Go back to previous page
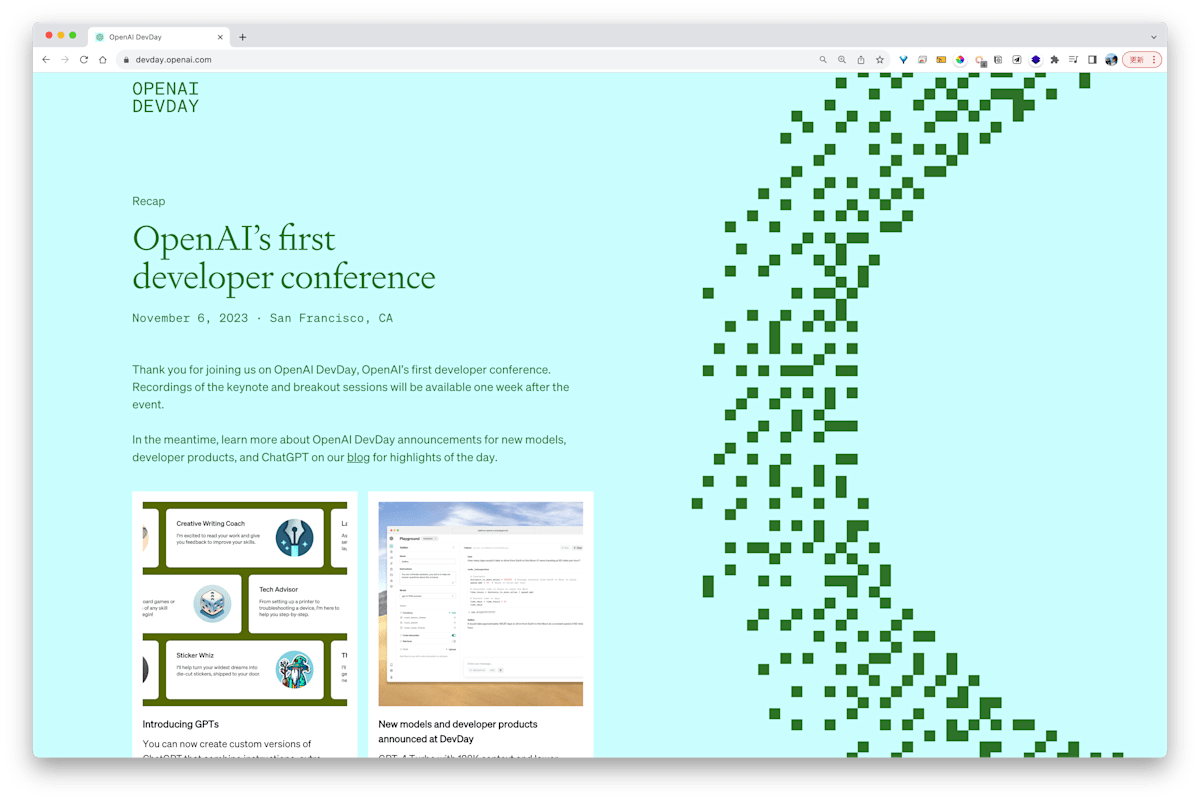Screen dimensions: 1200x801 [x=46, y=60]
